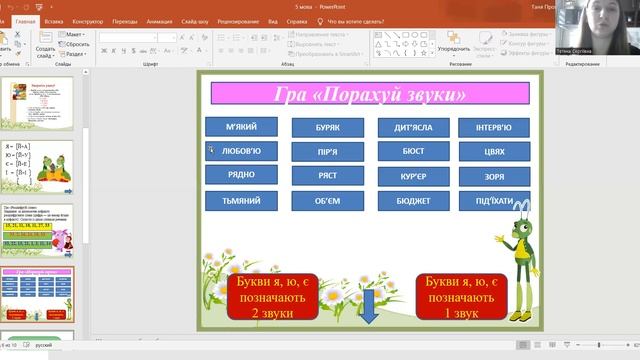Screen dimensions: 640x360
Task: Open the Раздел section dropdown
Action: coord(73,54)
